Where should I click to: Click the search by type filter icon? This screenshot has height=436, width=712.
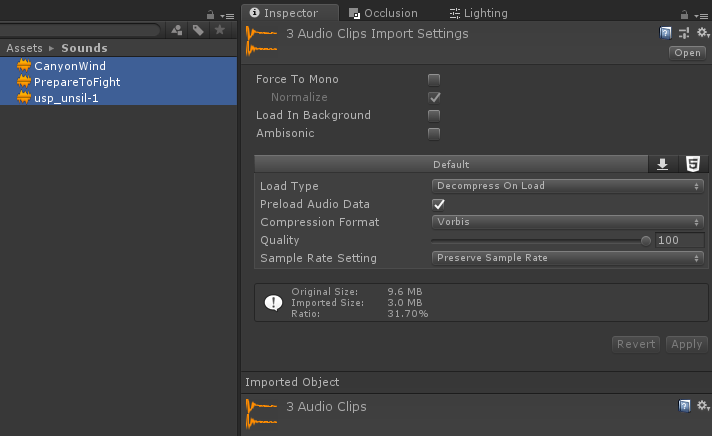(177, 30)
